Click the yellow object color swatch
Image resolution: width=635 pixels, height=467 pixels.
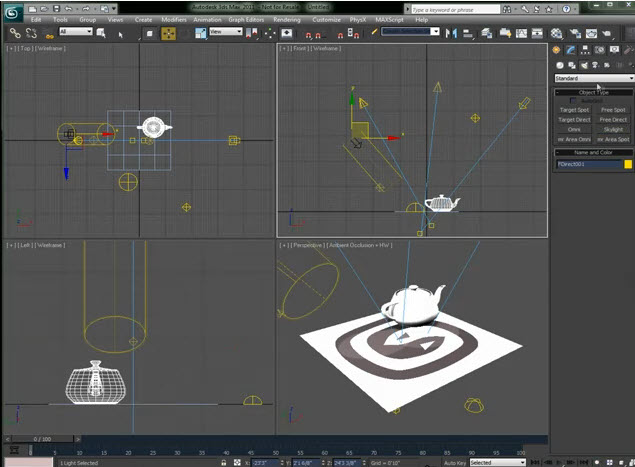628,164
